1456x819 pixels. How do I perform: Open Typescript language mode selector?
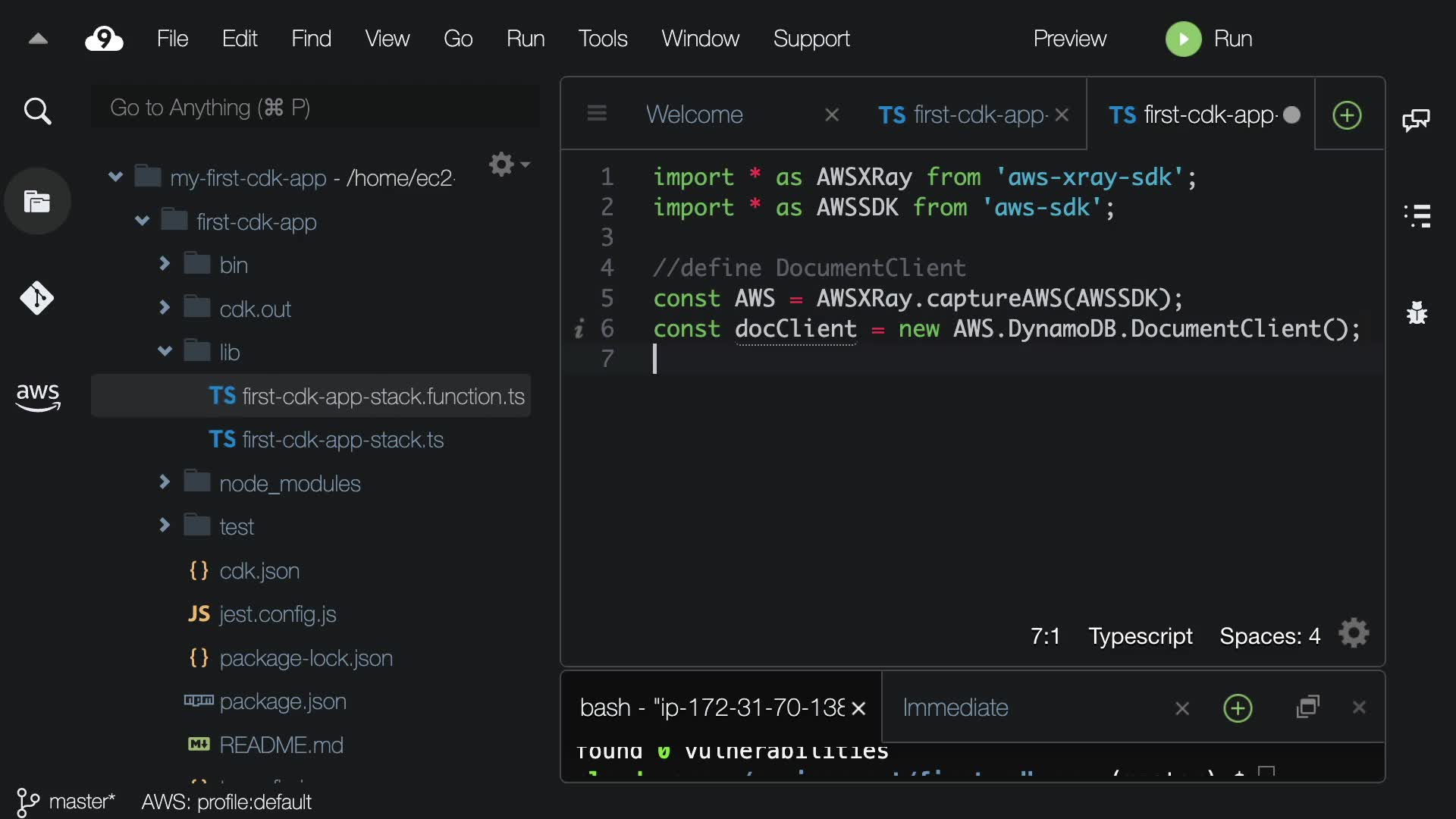(1140, 635)
